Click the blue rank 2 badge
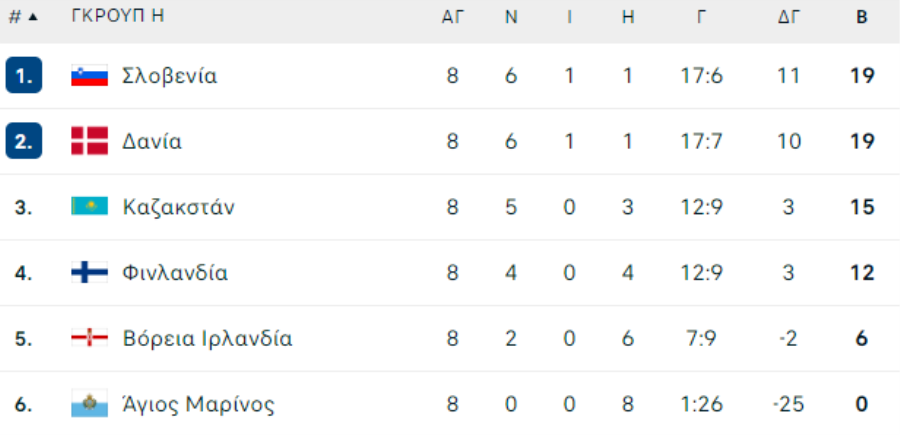This screenshot has height=435, width=900. click(x=24, y=141)
